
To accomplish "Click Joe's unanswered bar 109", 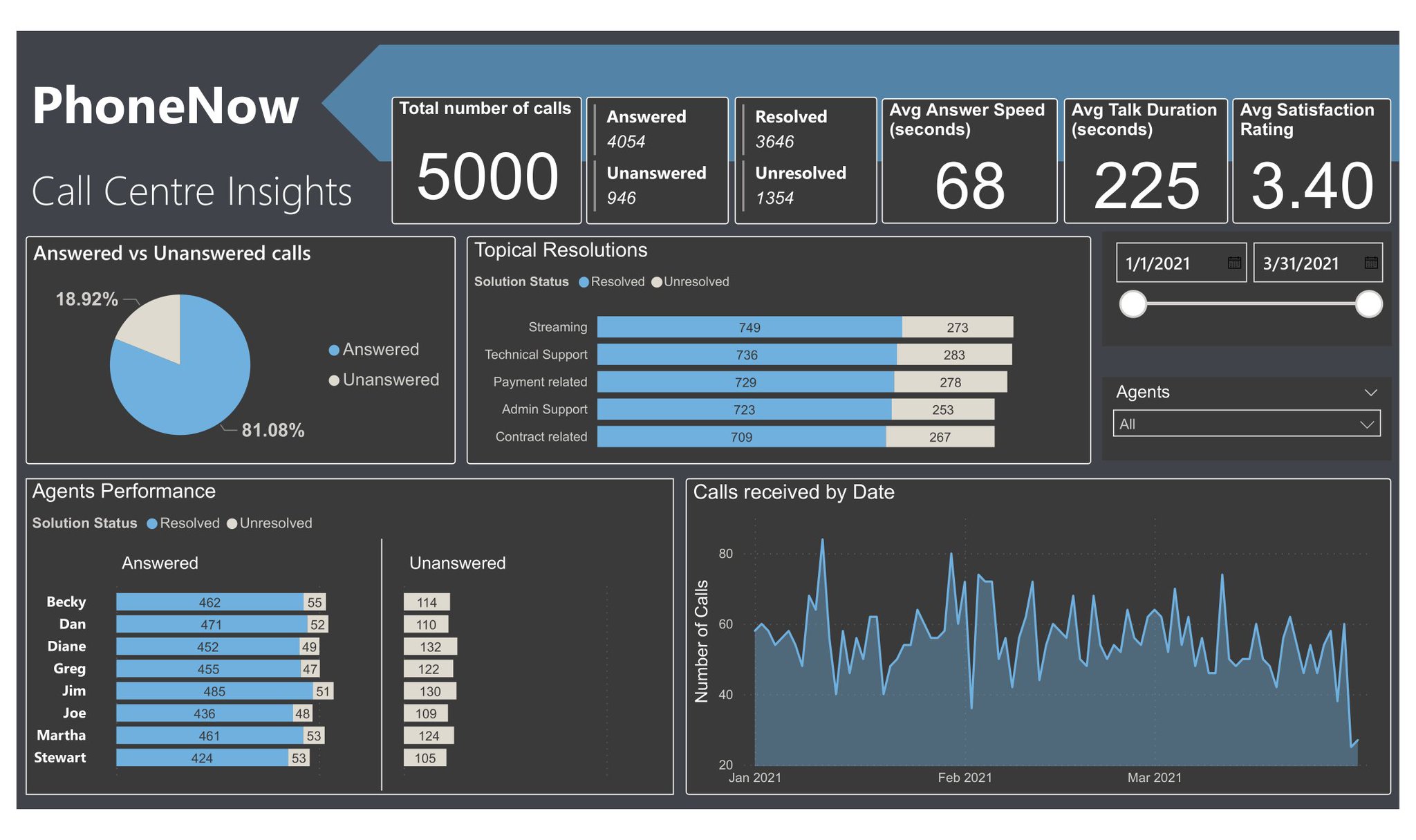I will pyautogui.click(x=426, y=713).
